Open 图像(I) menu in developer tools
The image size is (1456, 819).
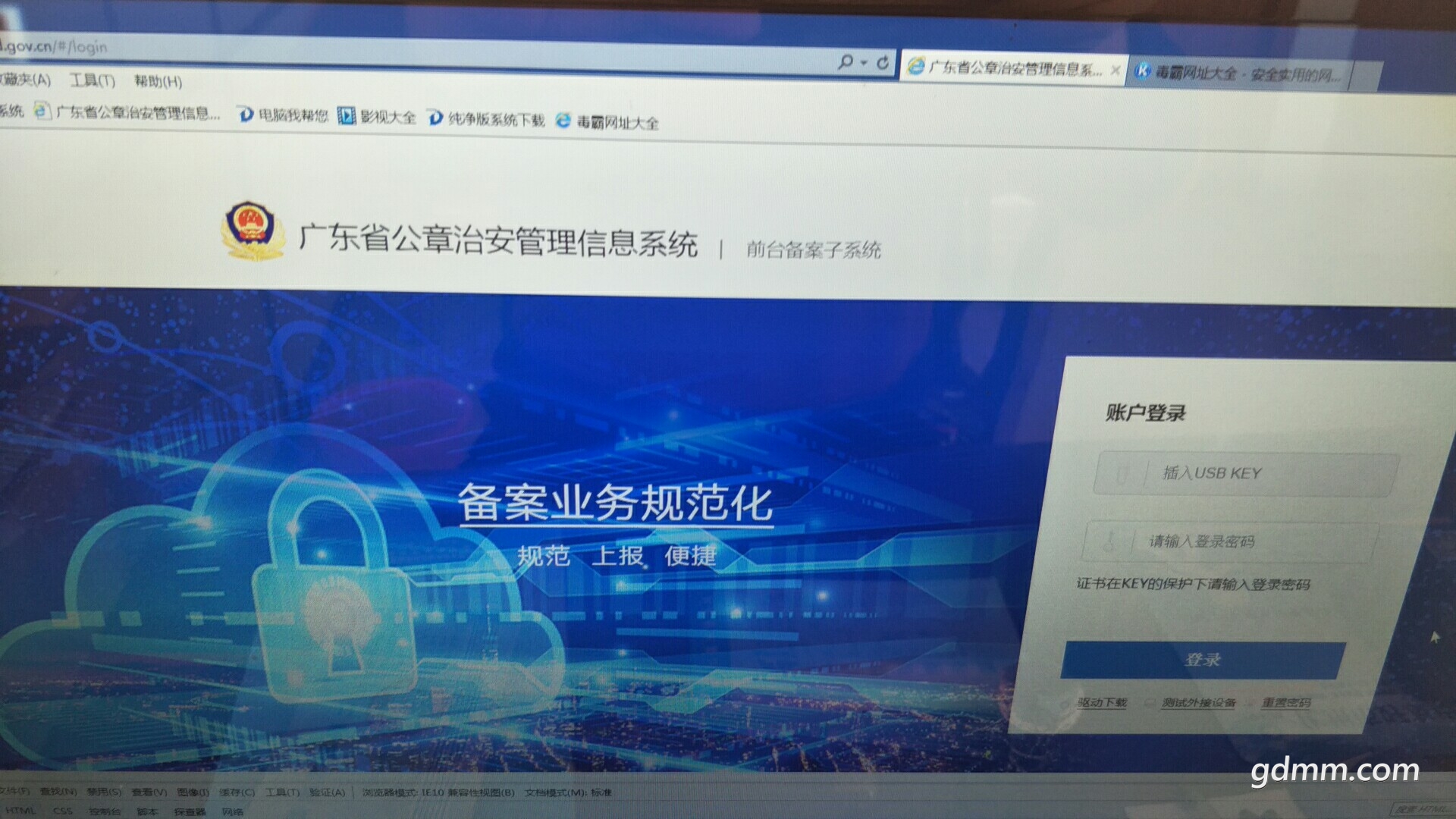point(193,792)
